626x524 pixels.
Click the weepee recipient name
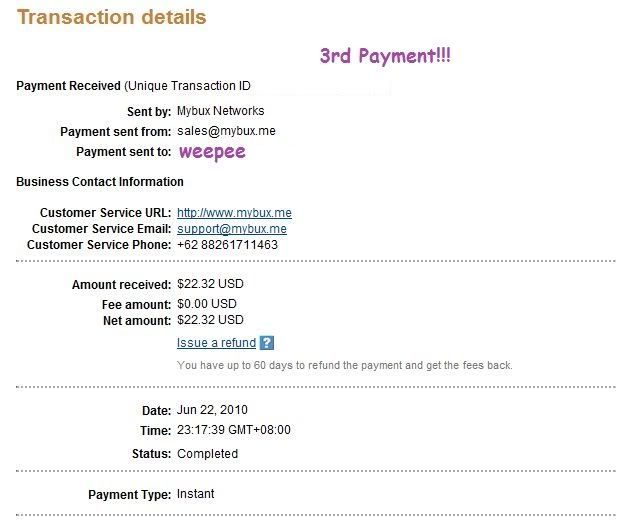212,152
